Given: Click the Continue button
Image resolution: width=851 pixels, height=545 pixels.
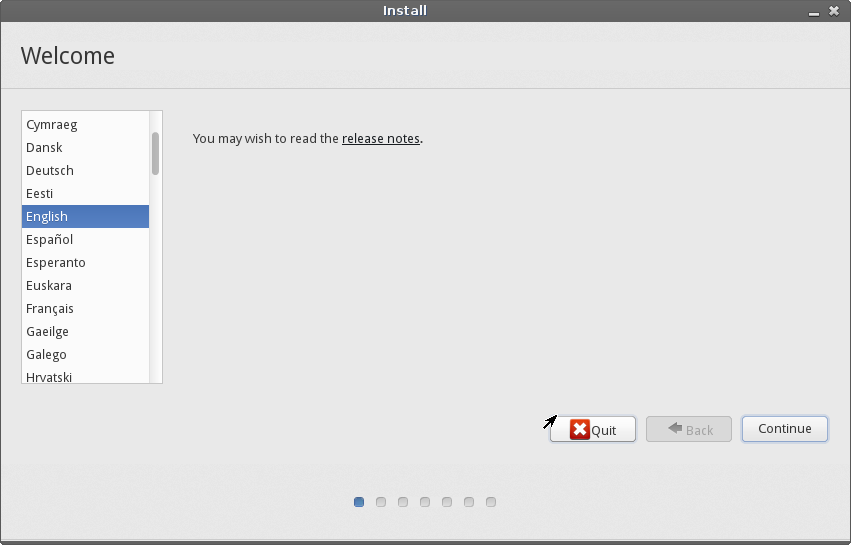Looking at the screenshot, I should pos(785,429).
